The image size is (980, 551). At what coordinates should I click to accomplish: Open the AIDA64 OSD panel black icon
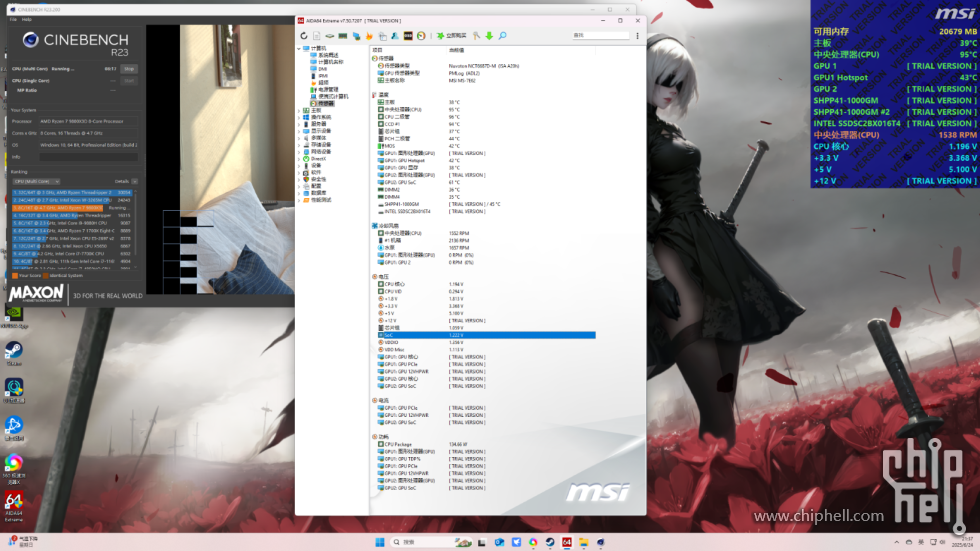(x=408, y=36)
